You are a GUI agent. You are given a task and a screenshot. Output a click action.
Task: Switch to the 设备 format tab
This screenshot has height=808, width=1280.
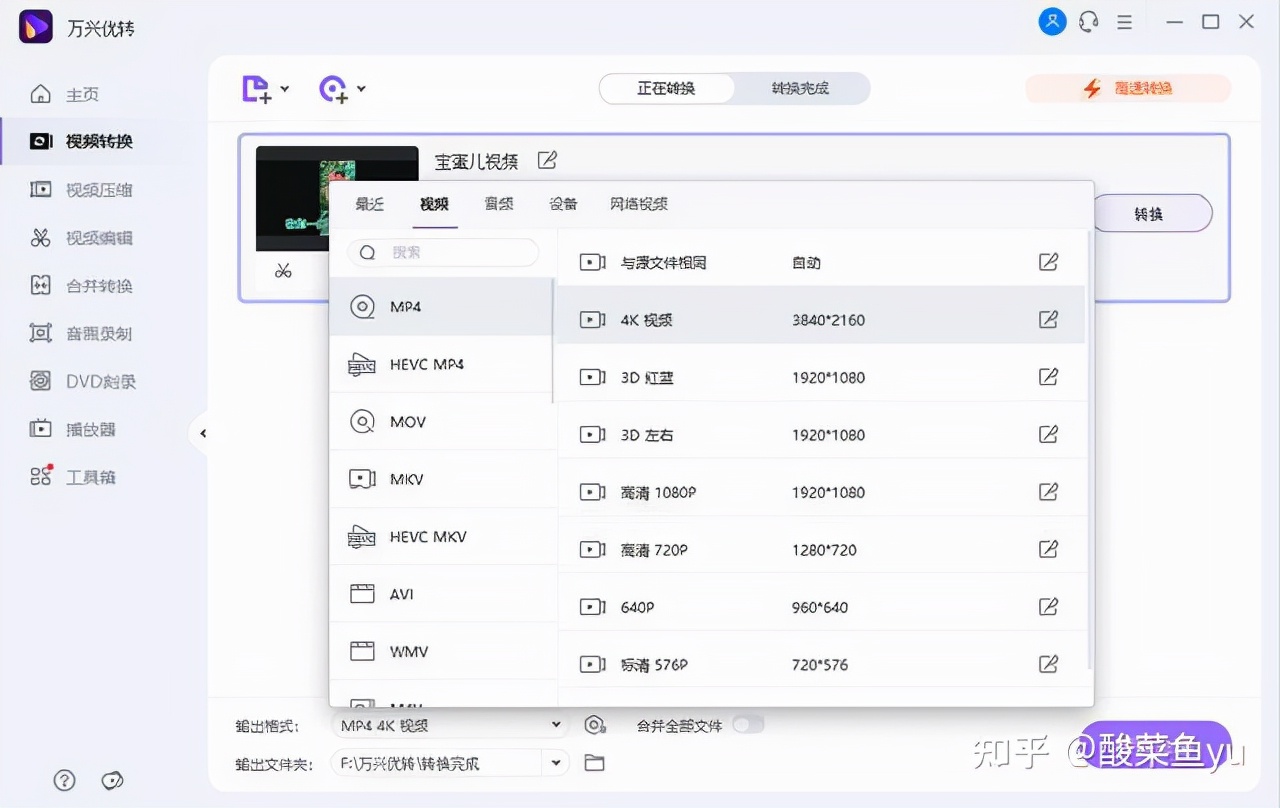click(x=563, y=203)
